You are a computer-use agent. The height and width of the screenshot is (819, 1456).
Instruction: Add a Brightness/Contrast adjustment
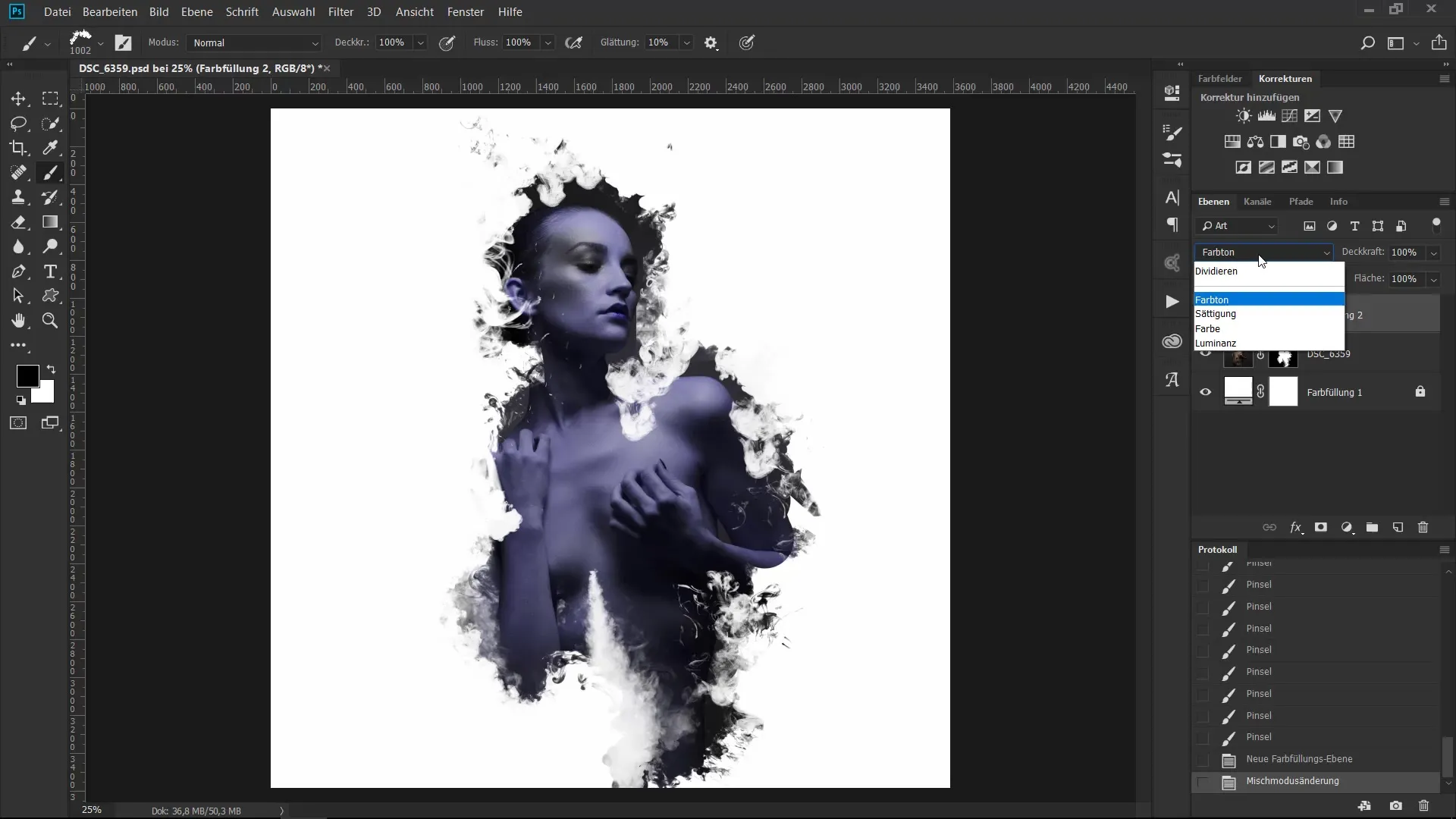(1244, 116)
